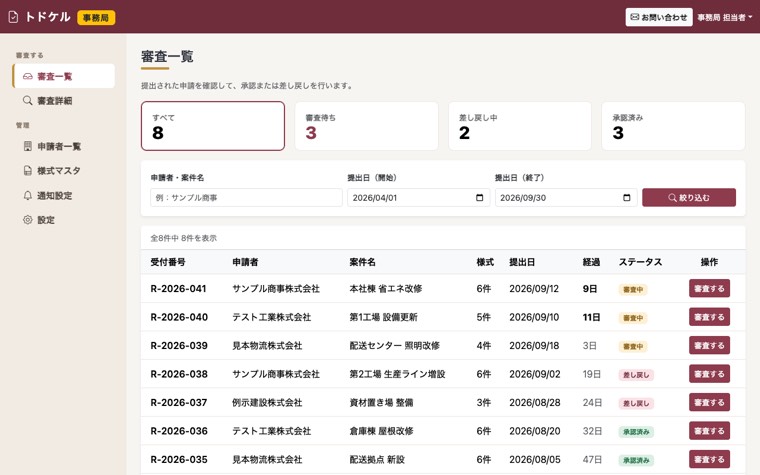The height and width of the screenshot is (475, 760).
Task: Click the inbox icon beside 審査一覧
Action: pos(28,76)
